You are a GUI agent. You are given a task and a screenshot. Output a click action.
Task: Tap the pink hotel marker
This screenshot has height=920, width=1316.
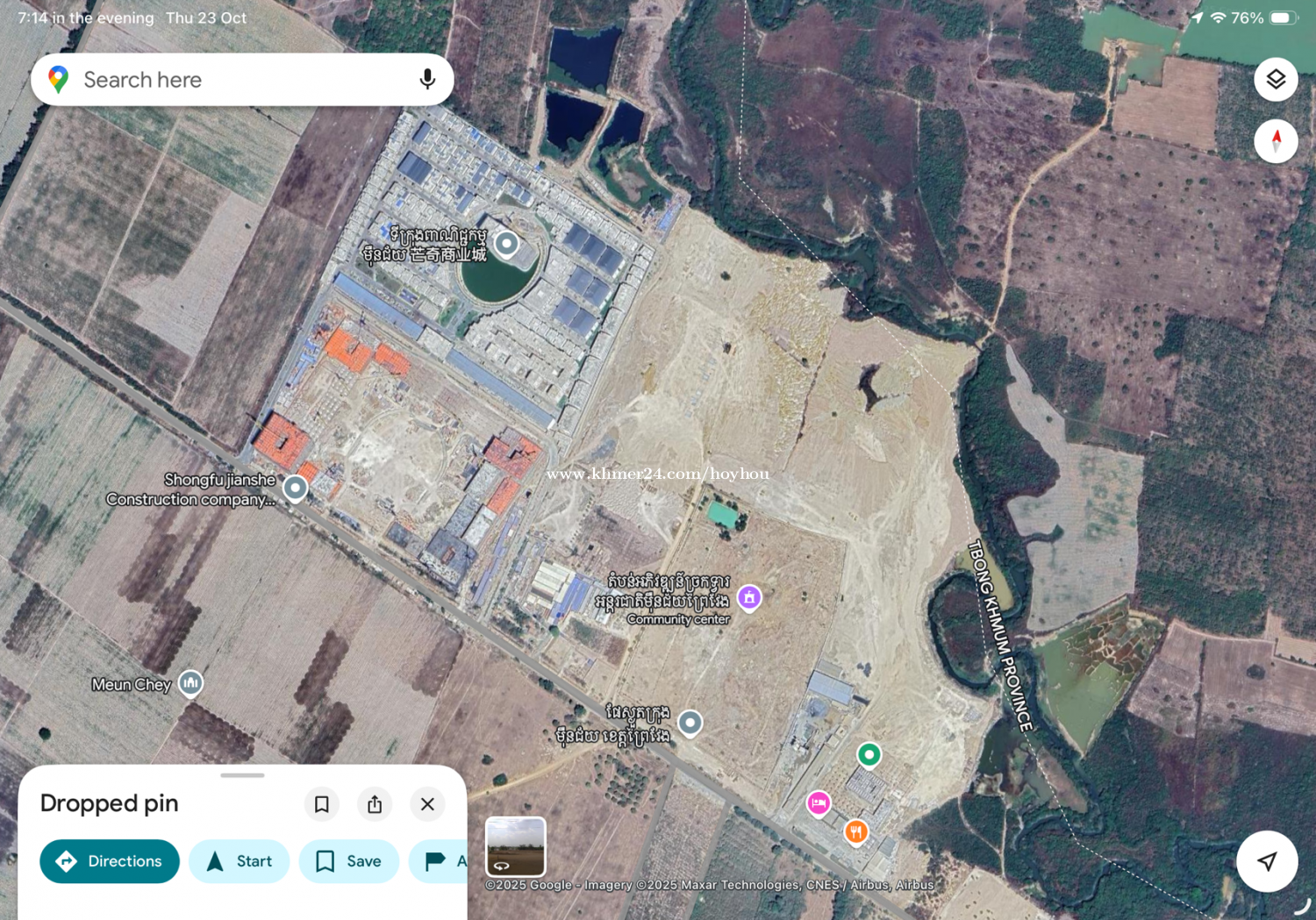(x=819, y=803)
